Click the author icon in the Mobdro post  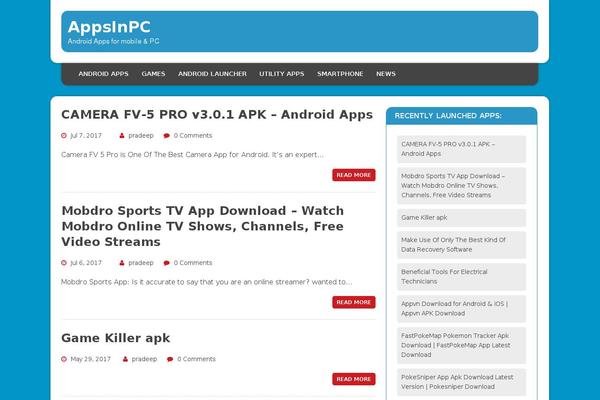[122, 263]
